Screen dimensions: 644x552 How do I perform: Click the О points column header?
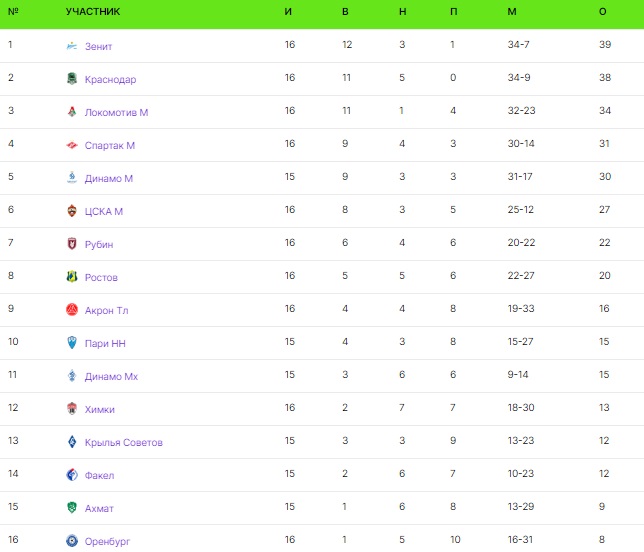tap(602, 12)
